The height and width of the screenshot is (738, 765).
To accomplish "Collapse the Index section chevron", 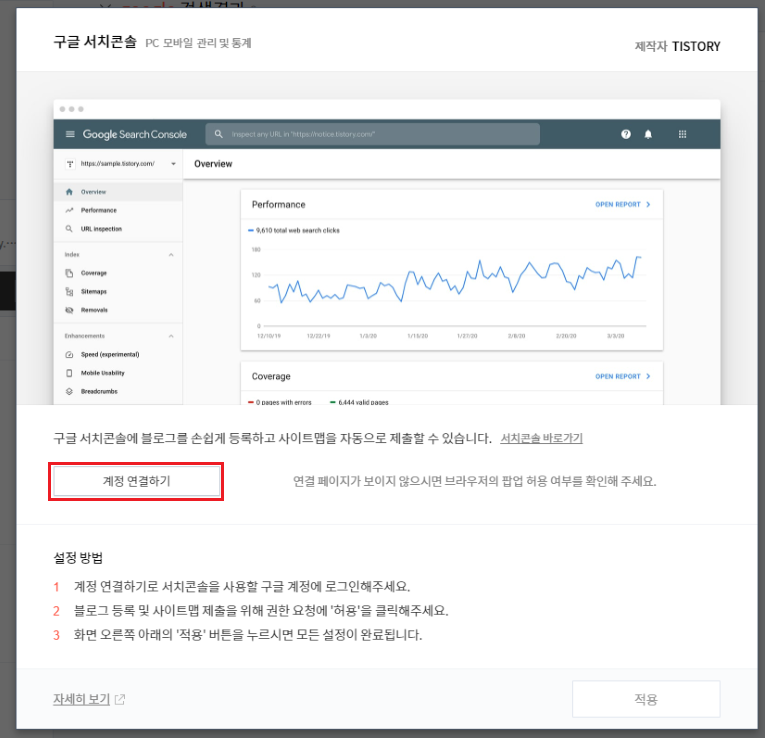I will coord(171,255).
